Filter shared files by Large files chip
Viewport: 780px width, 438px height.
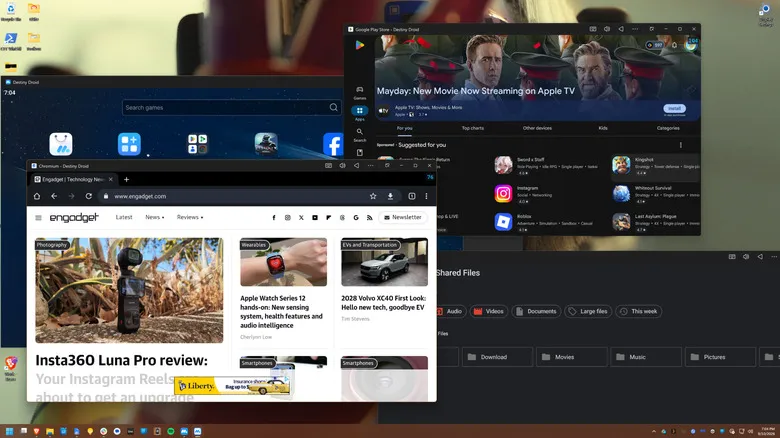(x=588, y=311)
